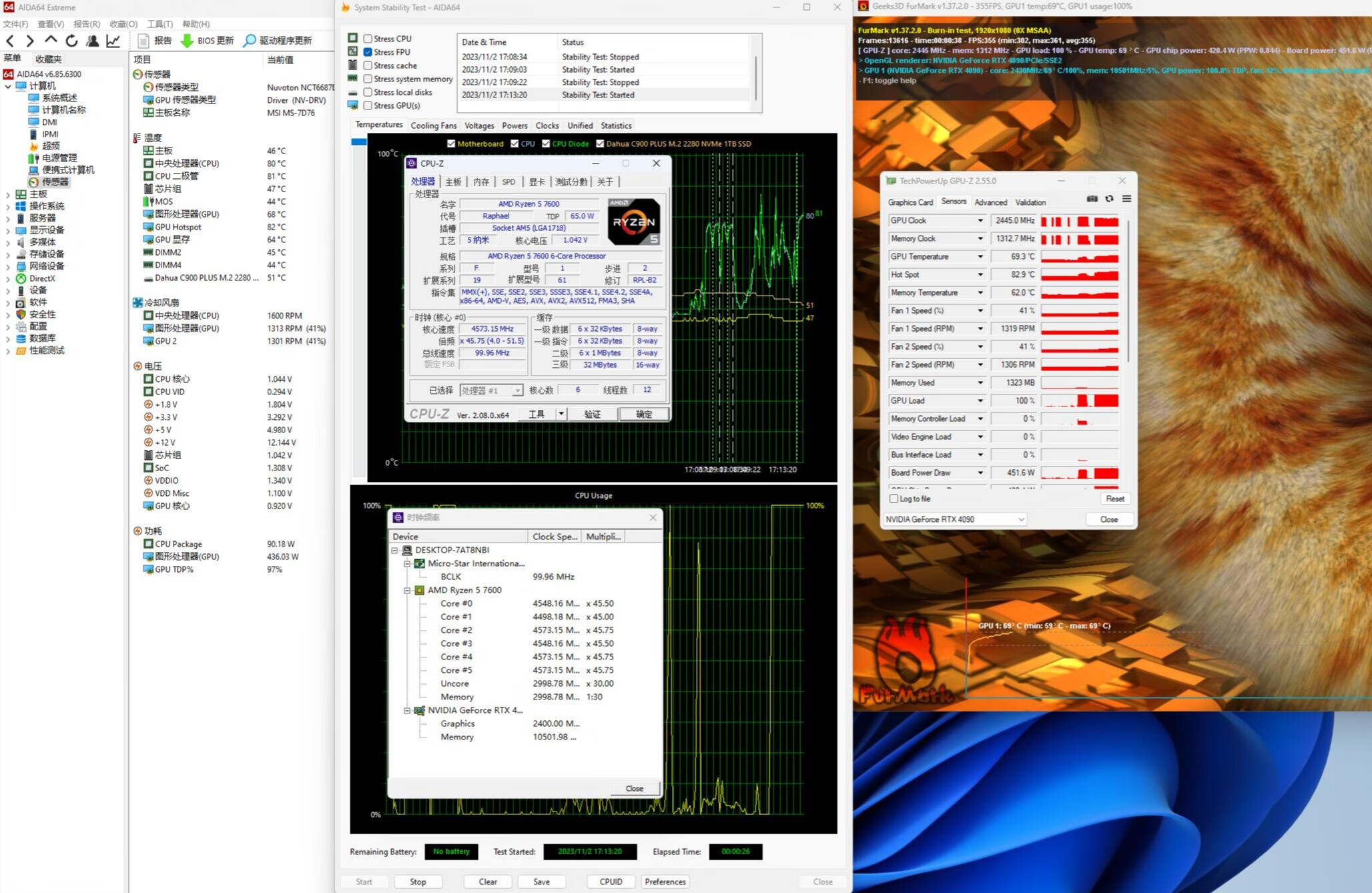This screenshot has height=893, width=1372.
Task: Open the CPU-Z 处理器 #1 selection dropdown
Action: (491, 390)
